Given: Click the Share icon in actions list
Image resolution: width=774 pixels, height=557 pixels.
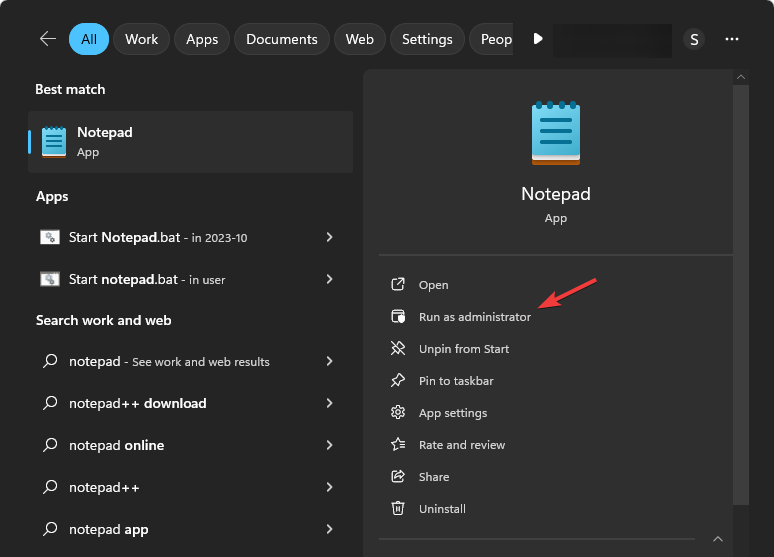Looking at the screenshot, I should [398, 477].
